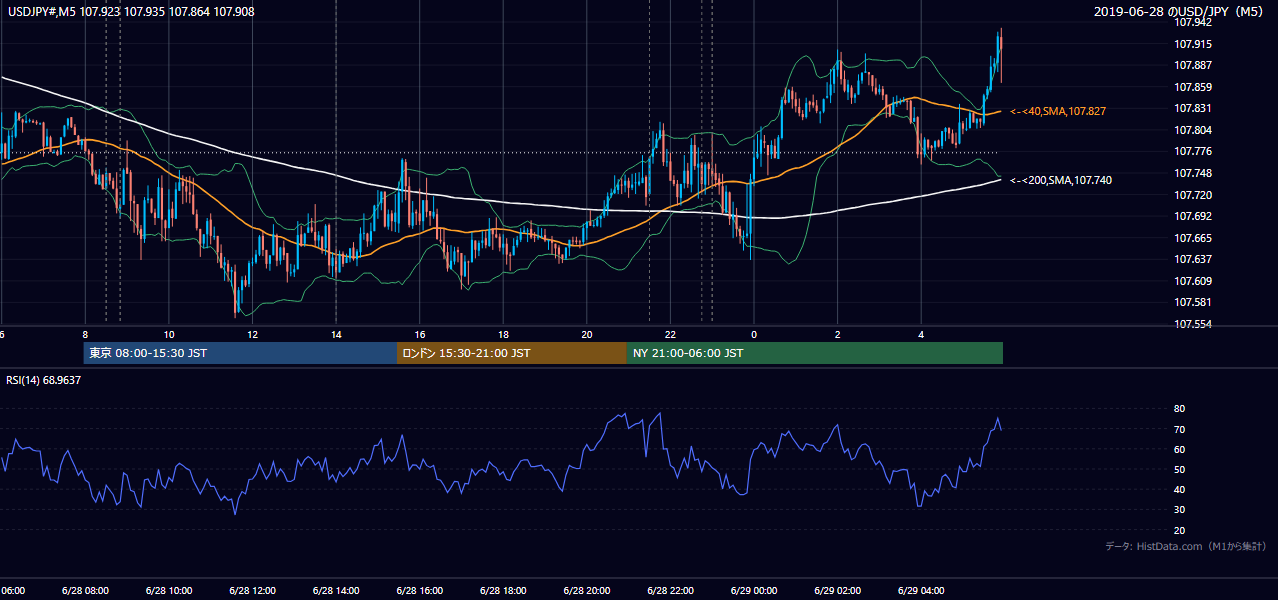This screenshot has width=1278, height=600.
Task: Click price axis label 107.915
Action: (1194, 44)
